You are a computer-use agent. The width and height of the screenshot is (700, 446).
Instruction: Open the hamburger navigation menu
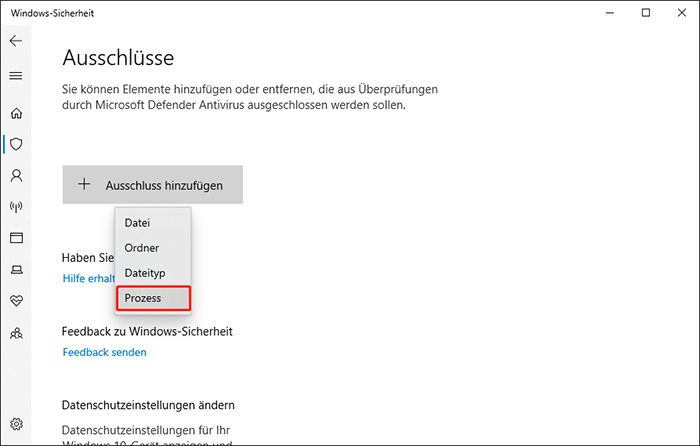(16, 75)
